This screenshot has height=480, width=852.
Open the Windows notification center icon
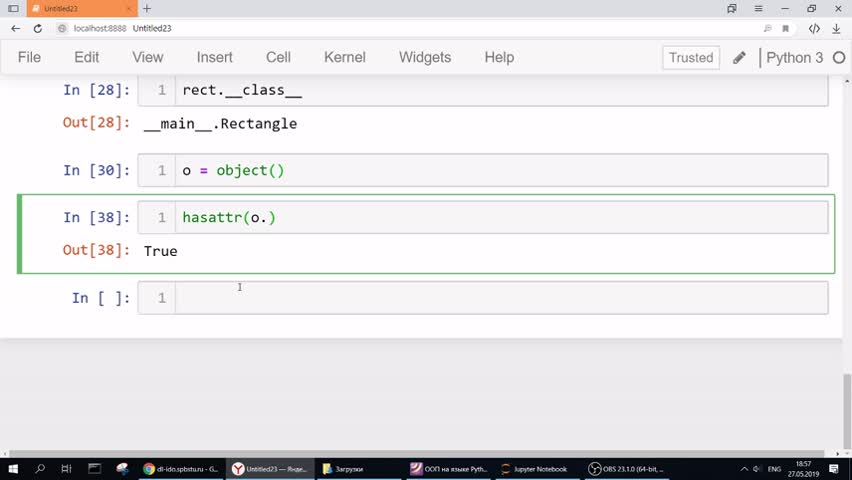834,469
